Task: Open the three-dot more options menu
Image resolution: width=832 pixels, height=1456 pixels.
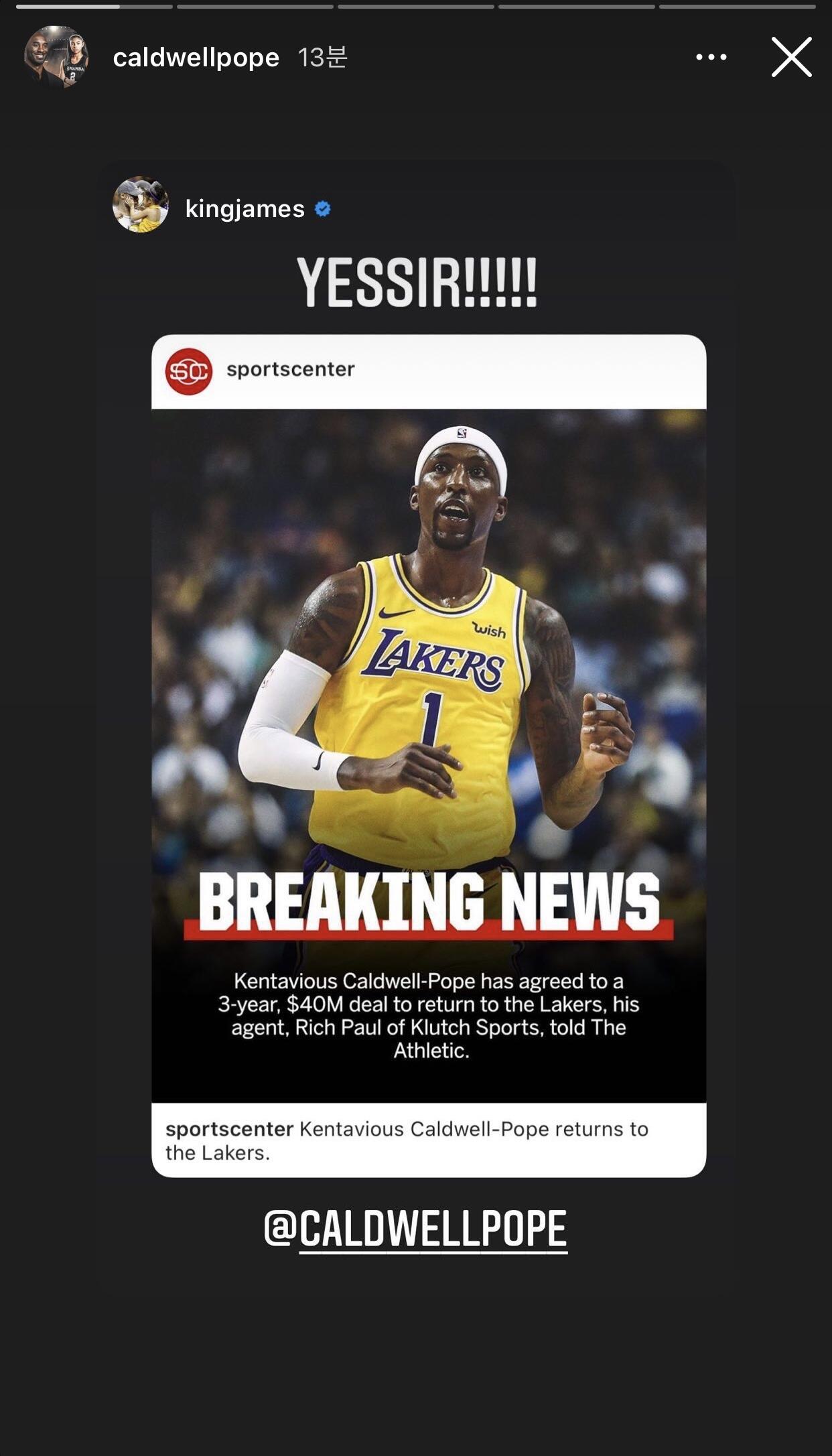Action: [x=711, y=57]
